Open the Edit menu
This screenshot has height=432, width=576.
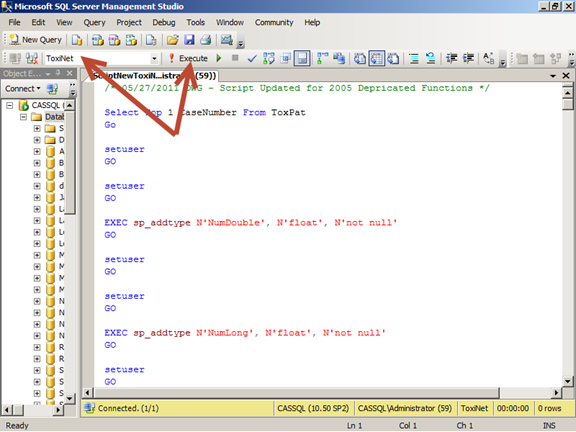tap(38, 22)
